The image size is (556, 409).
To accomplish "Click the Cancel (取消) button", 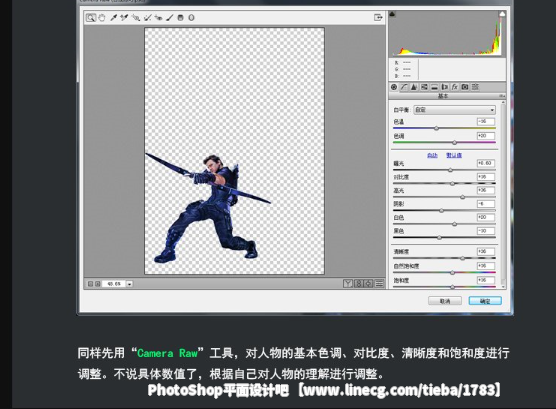I will pyautogui.click(x=445, y=301).
